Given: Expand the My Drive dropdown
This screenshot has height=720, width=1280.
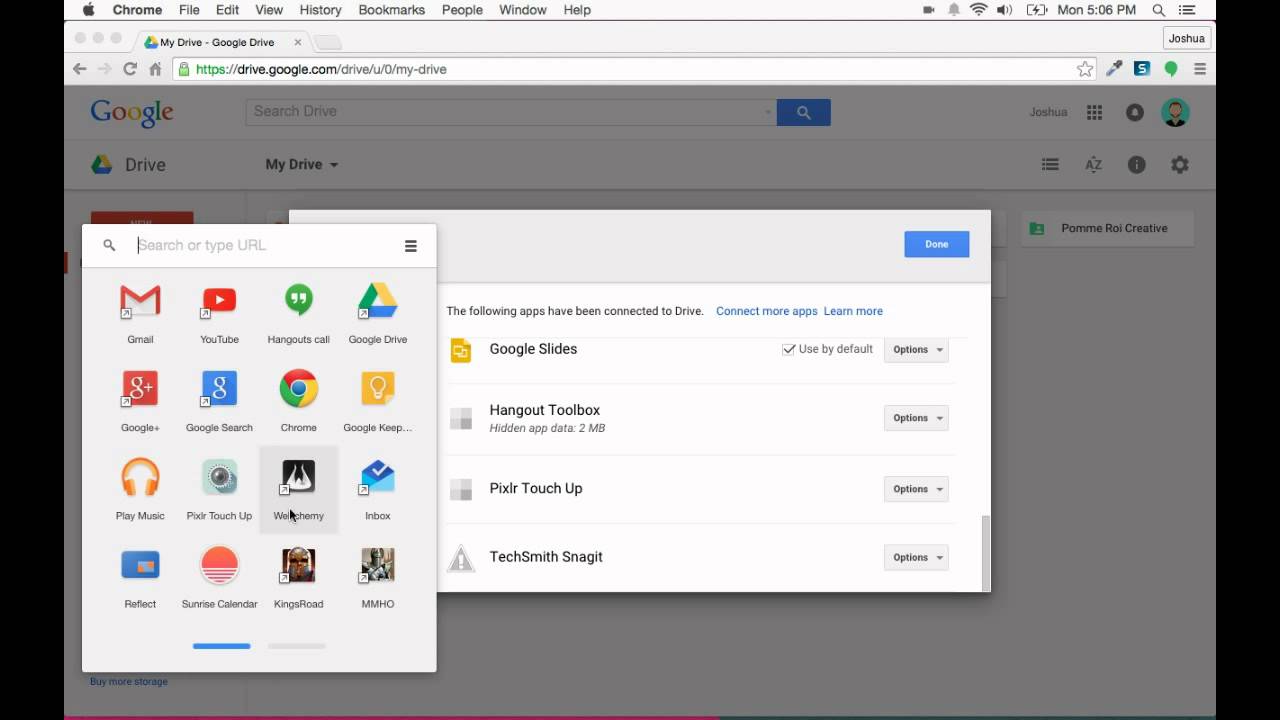Looking at the screenshot, I should click(x=302, y=164).
